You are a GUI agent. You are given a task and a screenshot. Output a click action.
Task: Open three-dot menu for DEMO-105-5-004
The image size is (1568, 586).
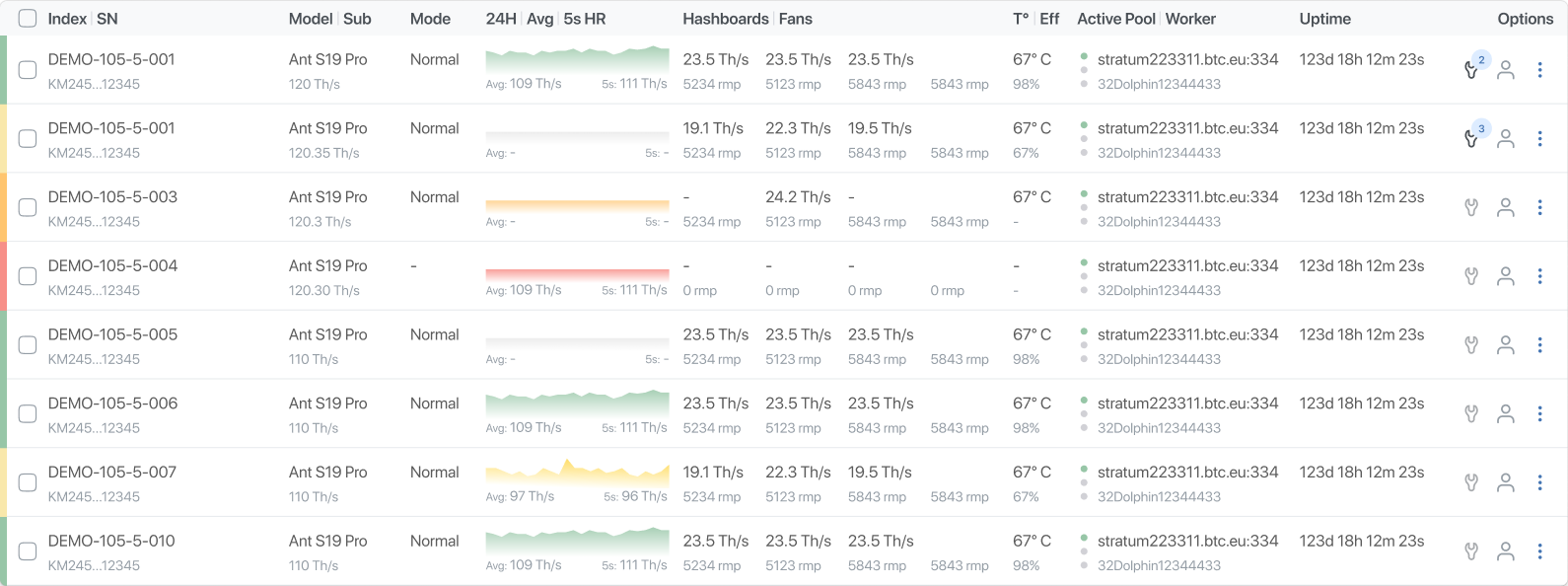point(1539,276)
